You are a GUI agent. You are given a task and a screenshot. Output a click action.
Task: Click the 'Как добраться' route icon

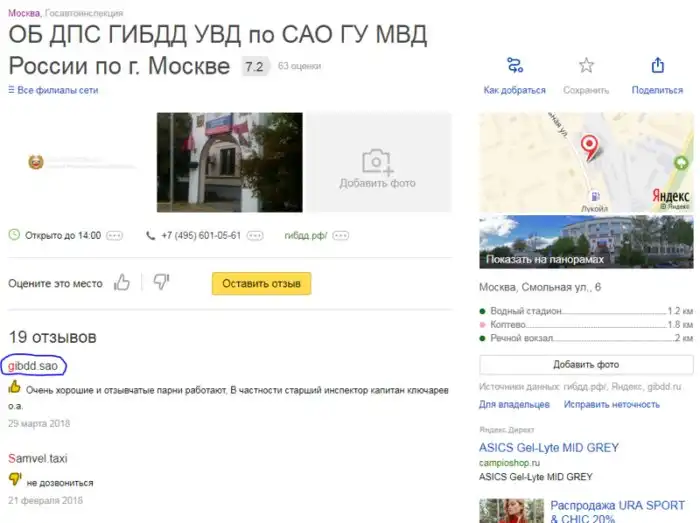click(515, 65)
